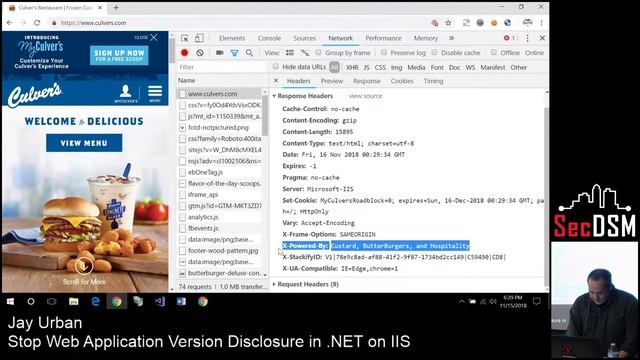The height and width of the screenshot is (360, 640).
Task: Use large request rows view icon
Action: (x=290, y=53)
